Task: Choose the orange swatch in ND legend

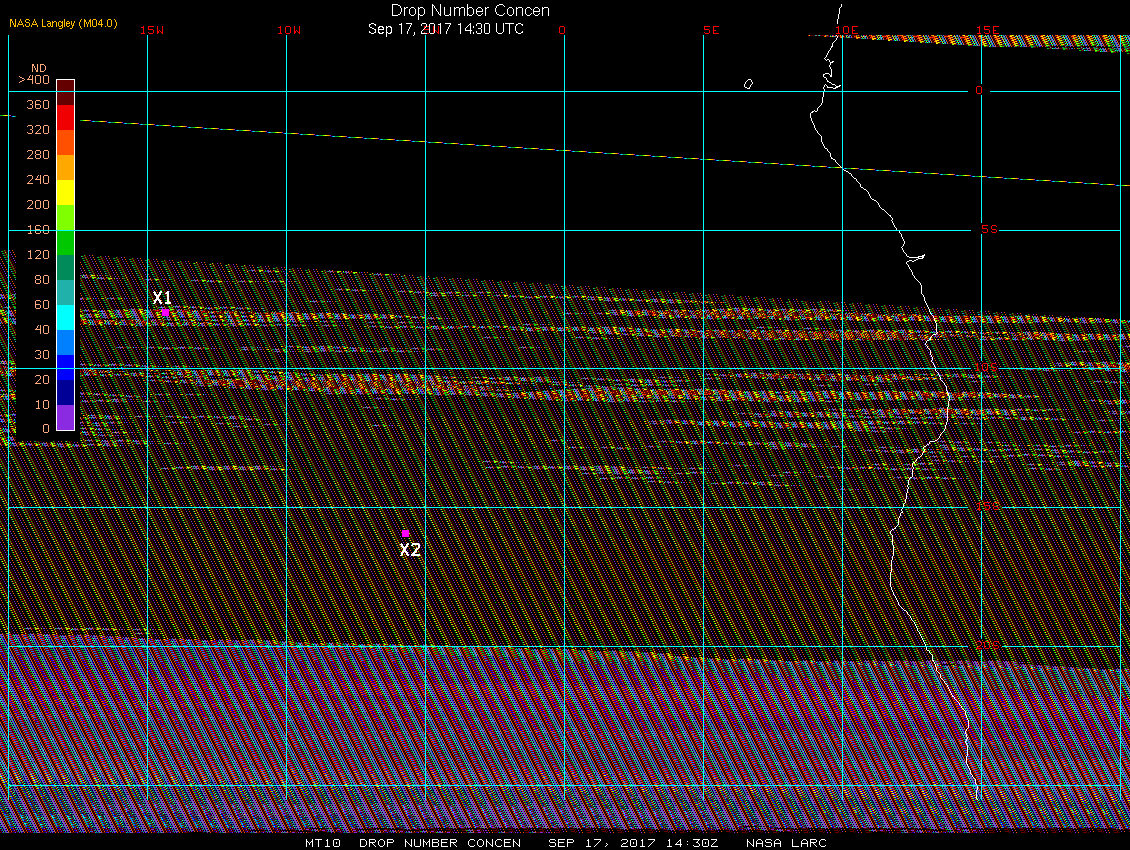Action: click(65, 167)
